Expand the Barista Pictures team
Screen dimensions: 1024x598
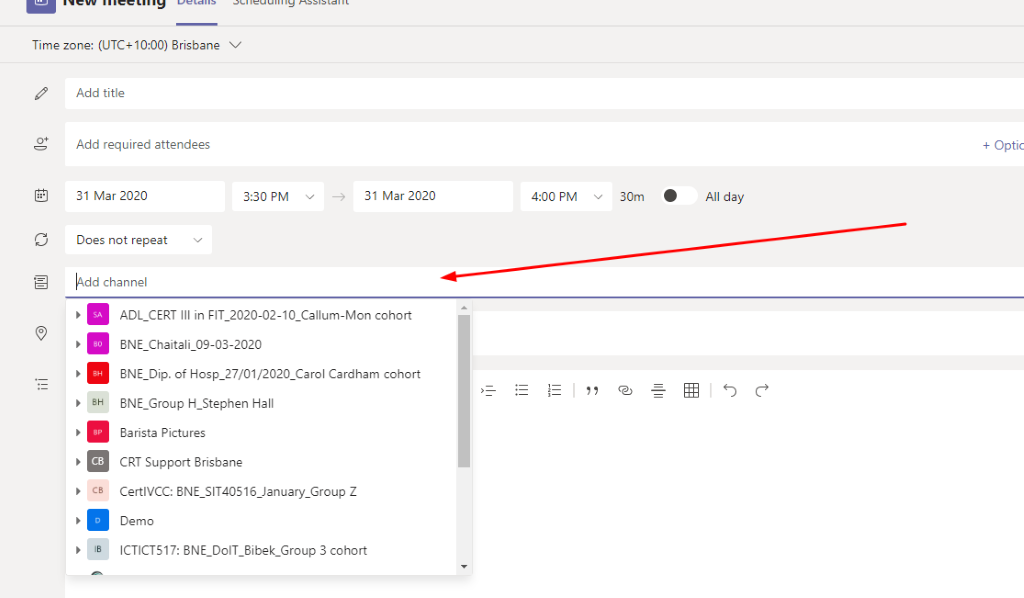[78, 432]
